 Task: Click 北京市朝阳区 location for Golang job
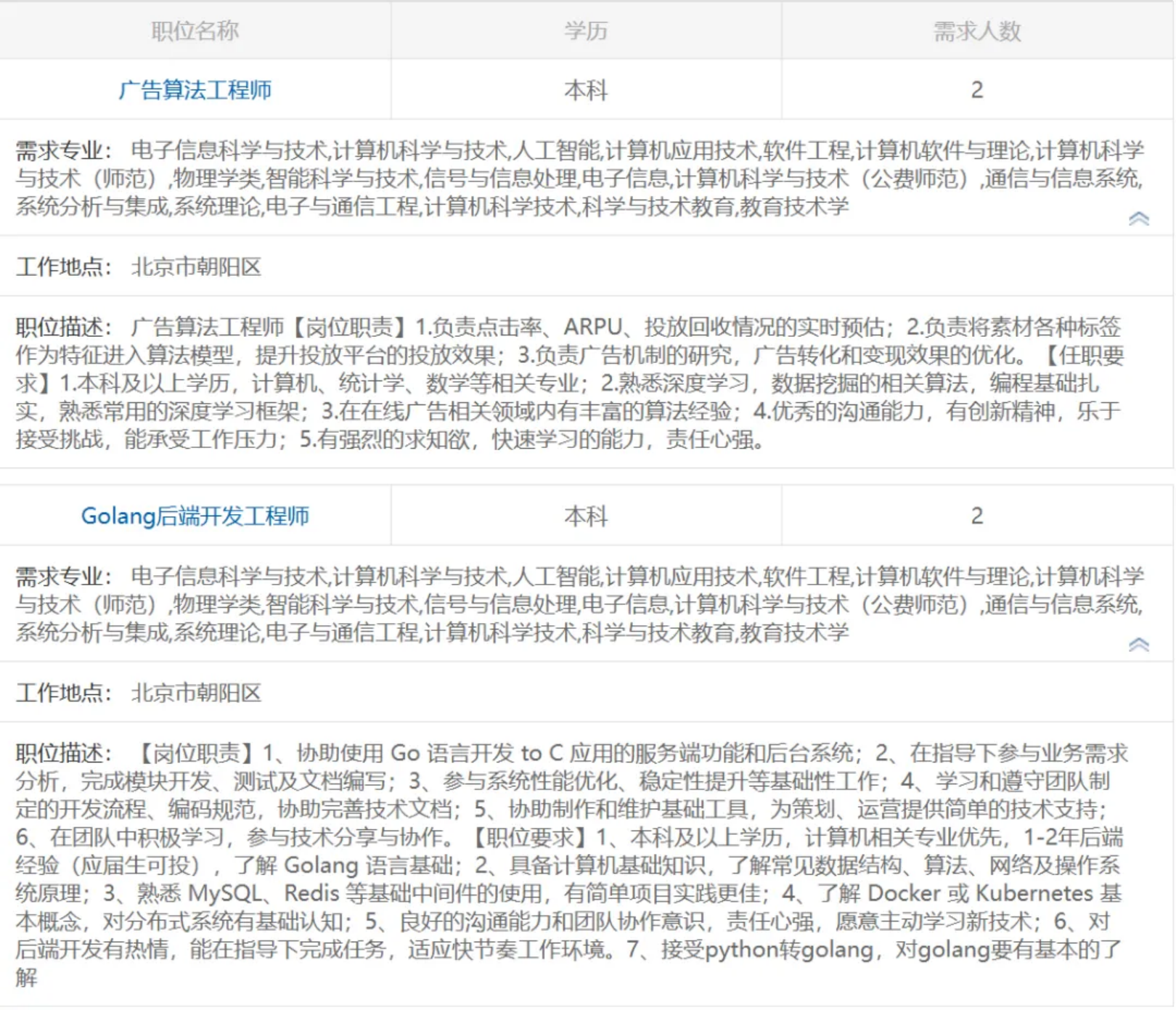[x=196, y=693]
